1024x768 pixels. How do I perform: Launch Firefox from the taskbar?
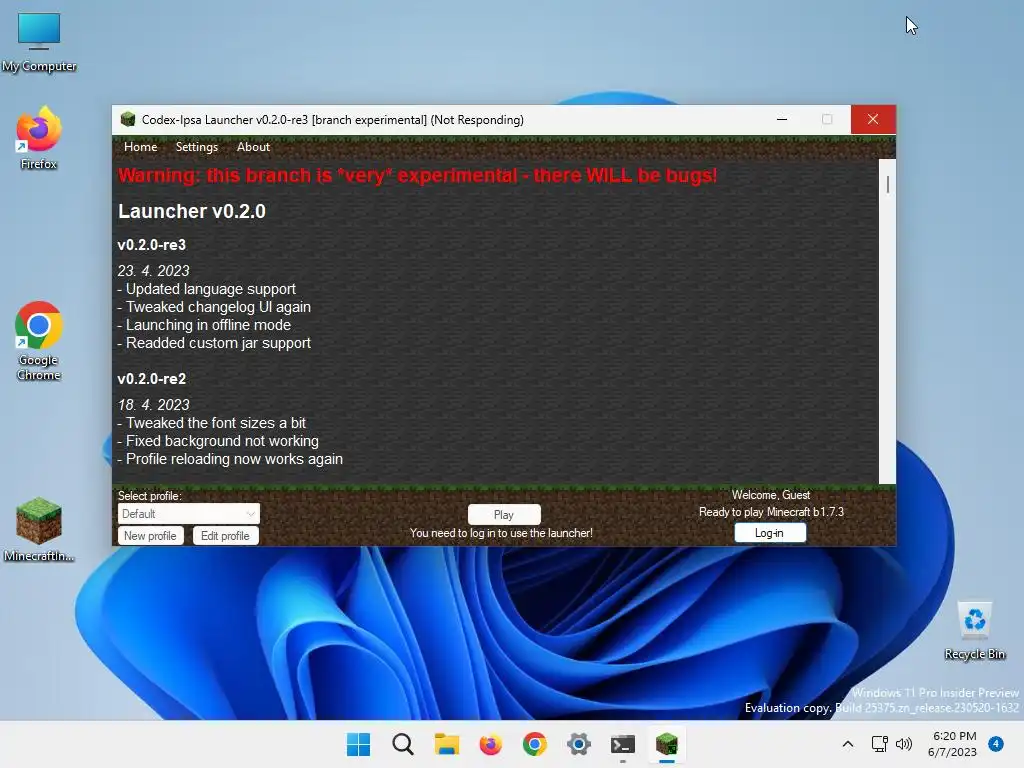[x=490, y=744]
